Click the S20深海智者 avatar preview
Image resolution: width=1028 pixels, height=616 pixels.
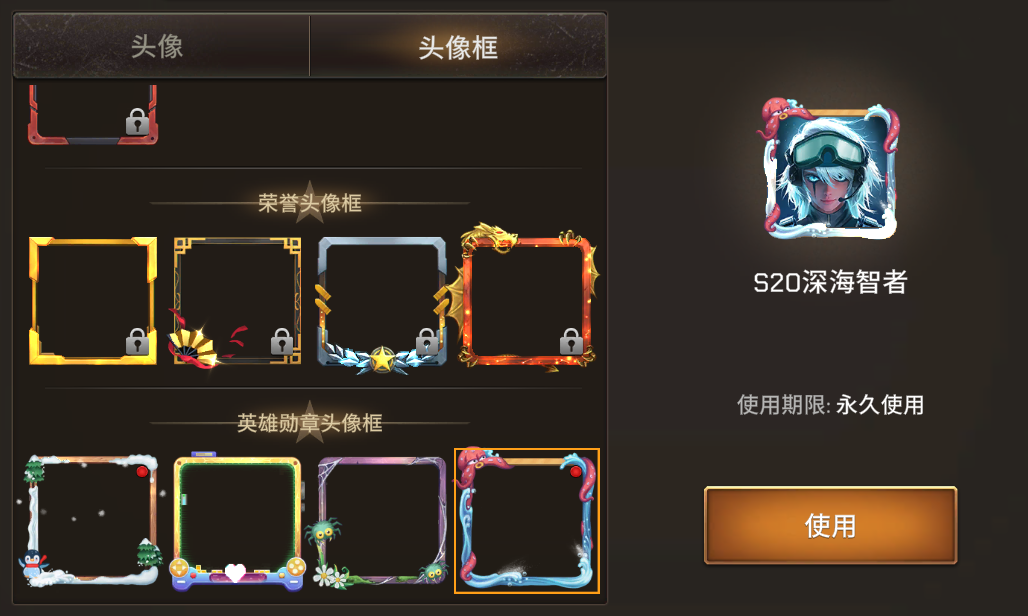[x=829, y=167]
